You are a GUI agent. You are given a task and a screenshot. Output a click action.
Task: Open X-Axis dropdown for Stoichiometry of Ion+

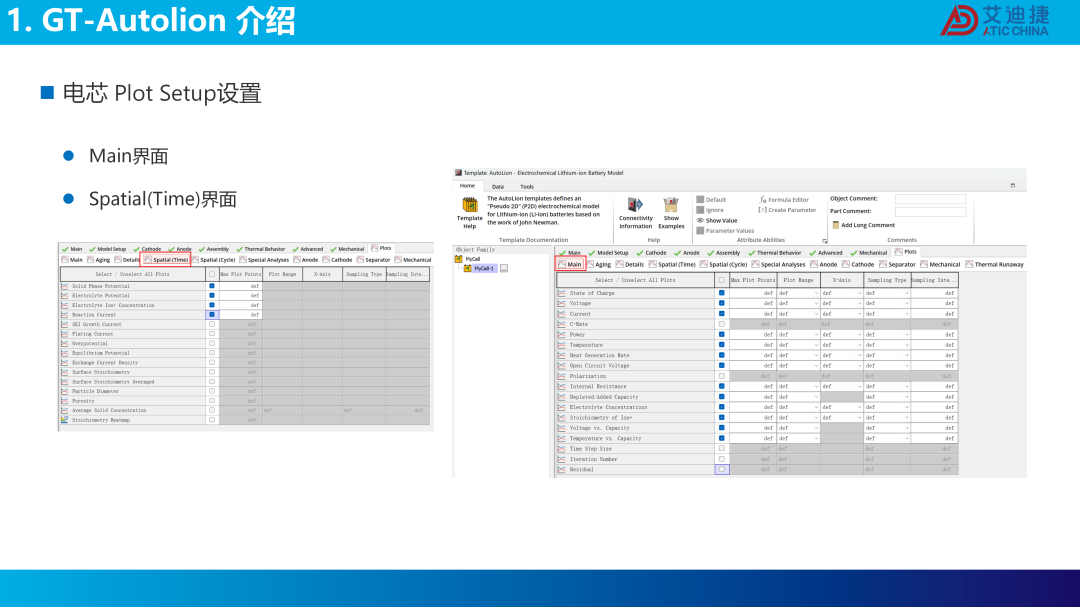[860, 418]
